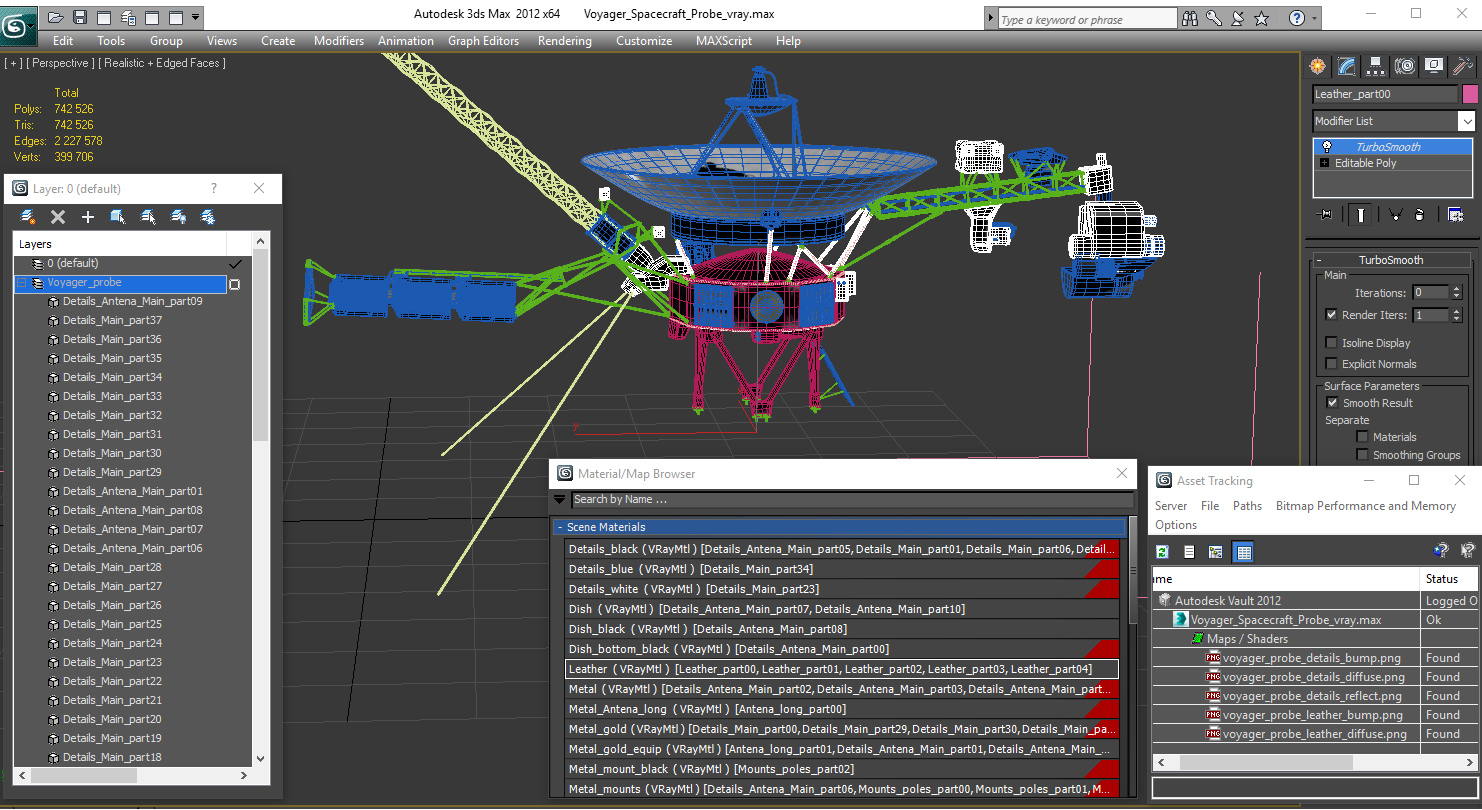Image resolution: width=1482 pixels, height=810 pixels.
Task: Click Remove Modifier trash icon
Action: tap(1420, 214)
